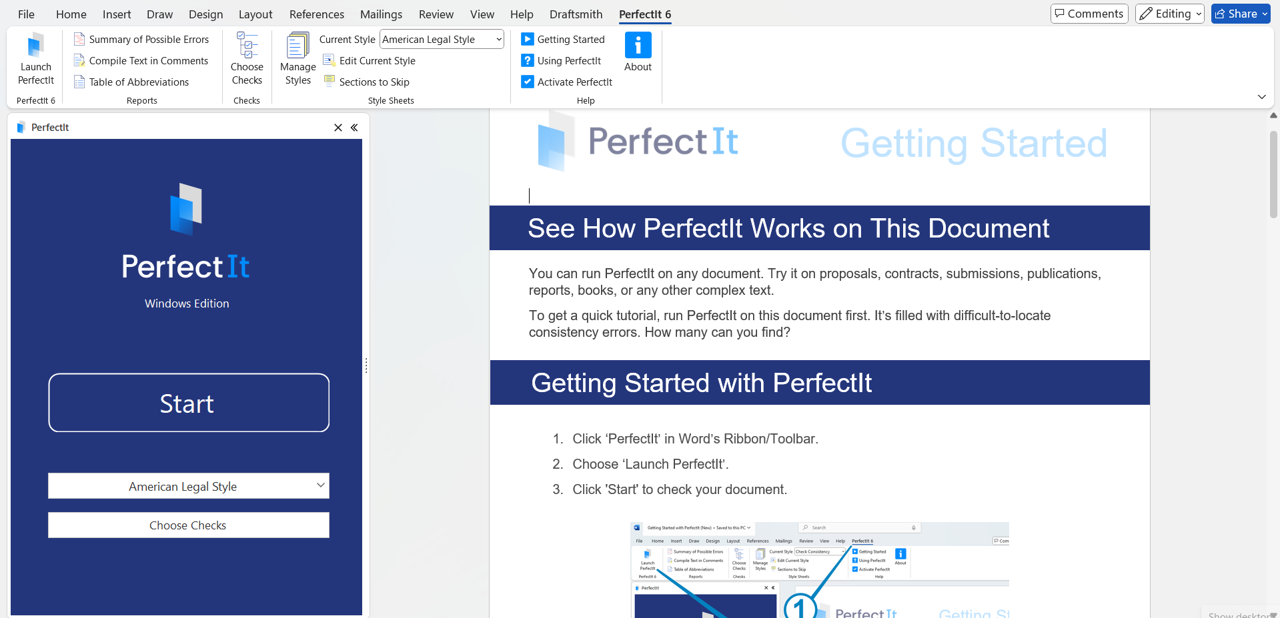
Task: Open Manage Styles in Style Sheets
Action: pyautogui.click(x=297, y=60)
